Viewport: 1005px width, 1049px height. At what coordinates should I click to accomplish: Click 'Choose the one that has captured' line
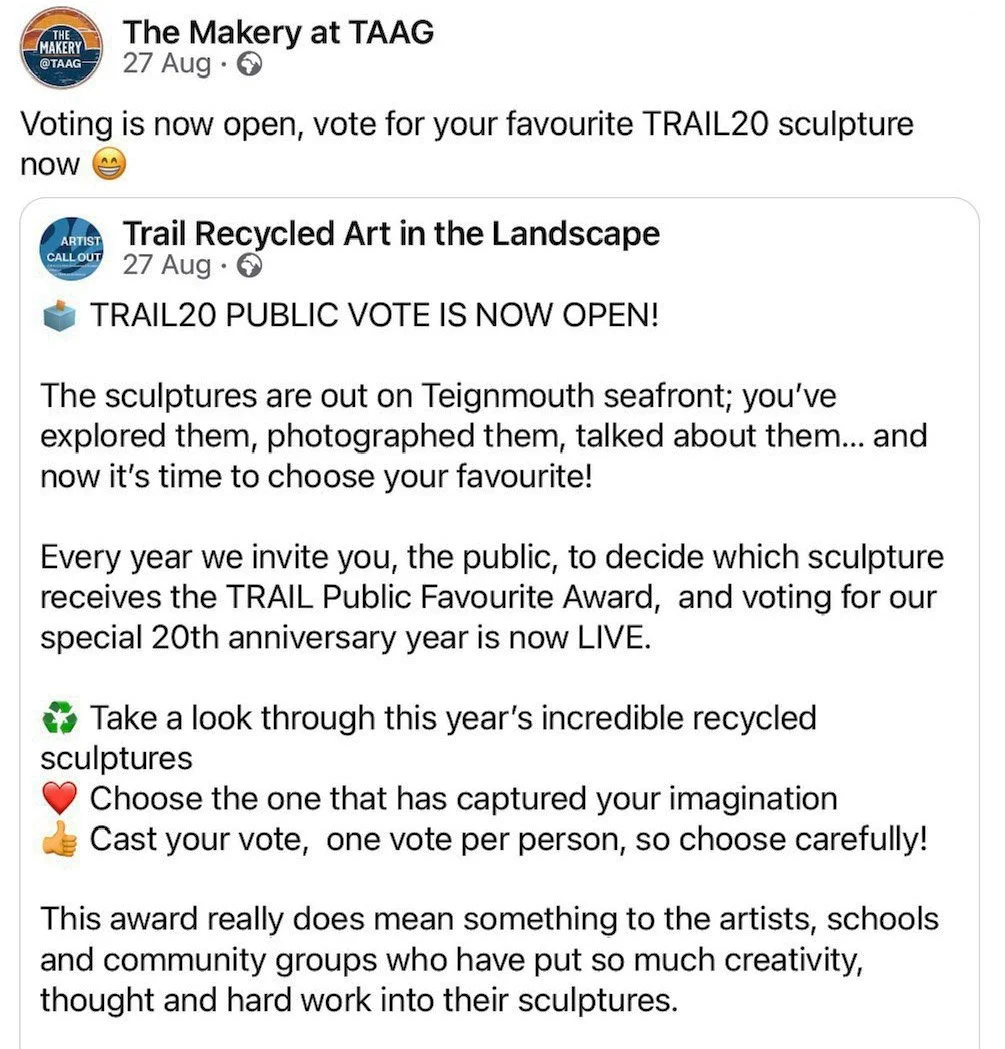click(x=464, y=799)
